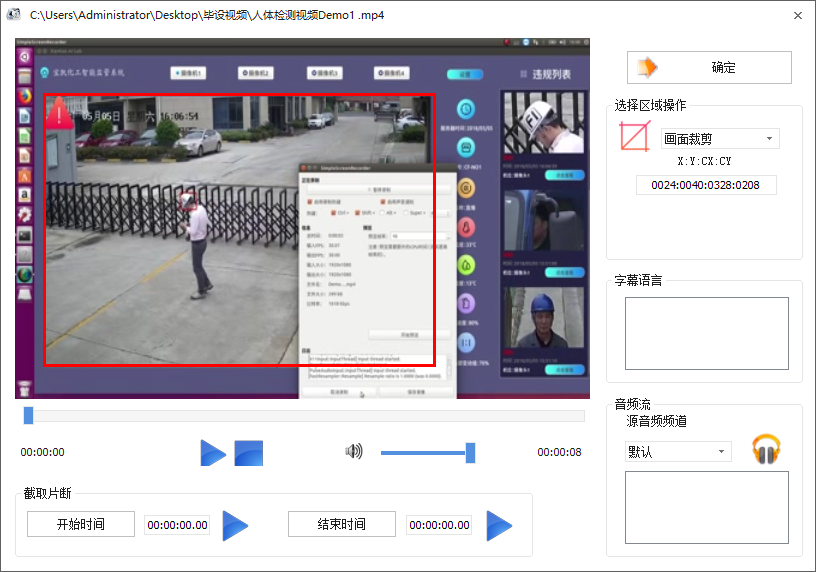Image resolution: width=816 pixels, height=572 pixels.
Task: Adjust the volume slider handle
Action: (x=470, y=453)
